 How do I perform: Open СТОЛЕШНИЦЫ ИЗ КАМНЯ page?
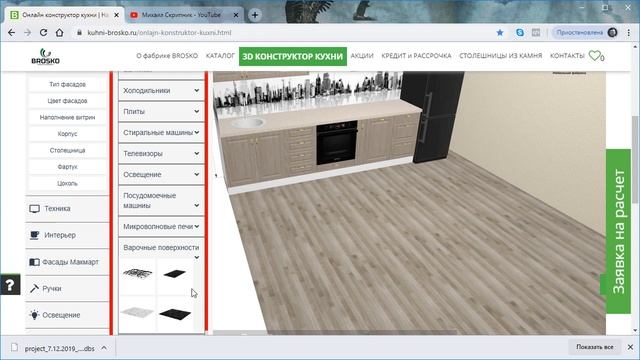pyautogui.click(x=501, y=56)
